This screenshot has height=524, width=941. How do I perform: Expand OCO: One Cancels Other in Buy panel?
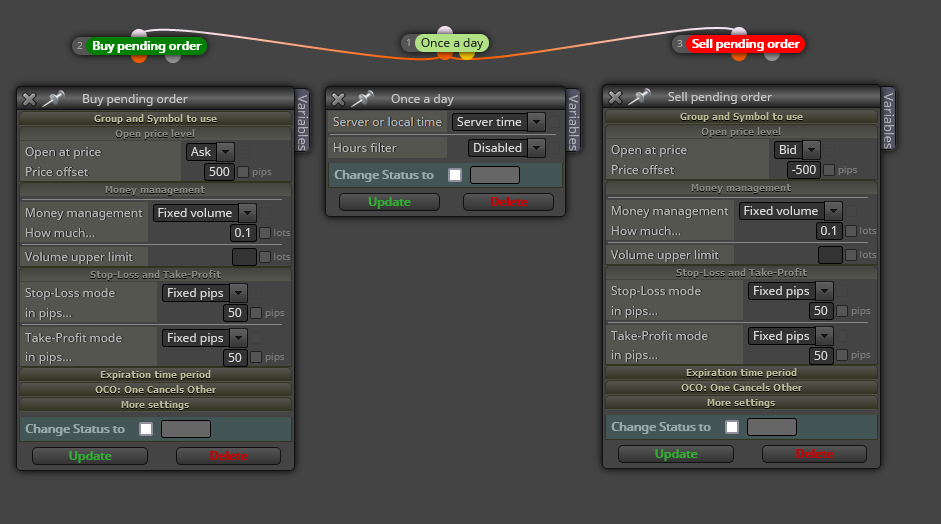(x=155, y=390)
